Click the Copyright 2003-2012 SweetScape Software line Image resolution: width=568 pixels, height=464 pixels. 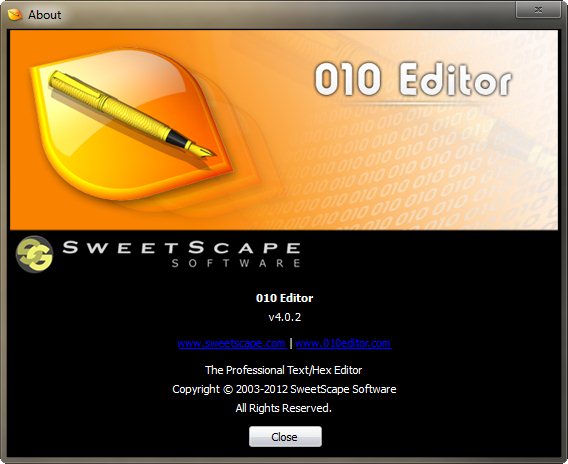pyautogui.click(x=284, y=389)
